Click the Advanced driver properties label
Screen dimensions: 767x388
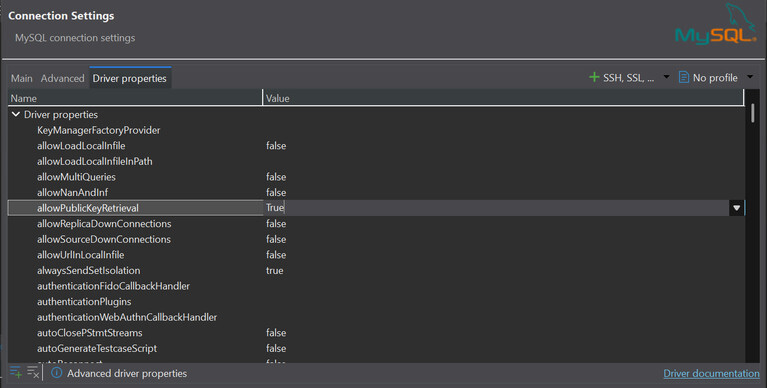click(127, 373)
